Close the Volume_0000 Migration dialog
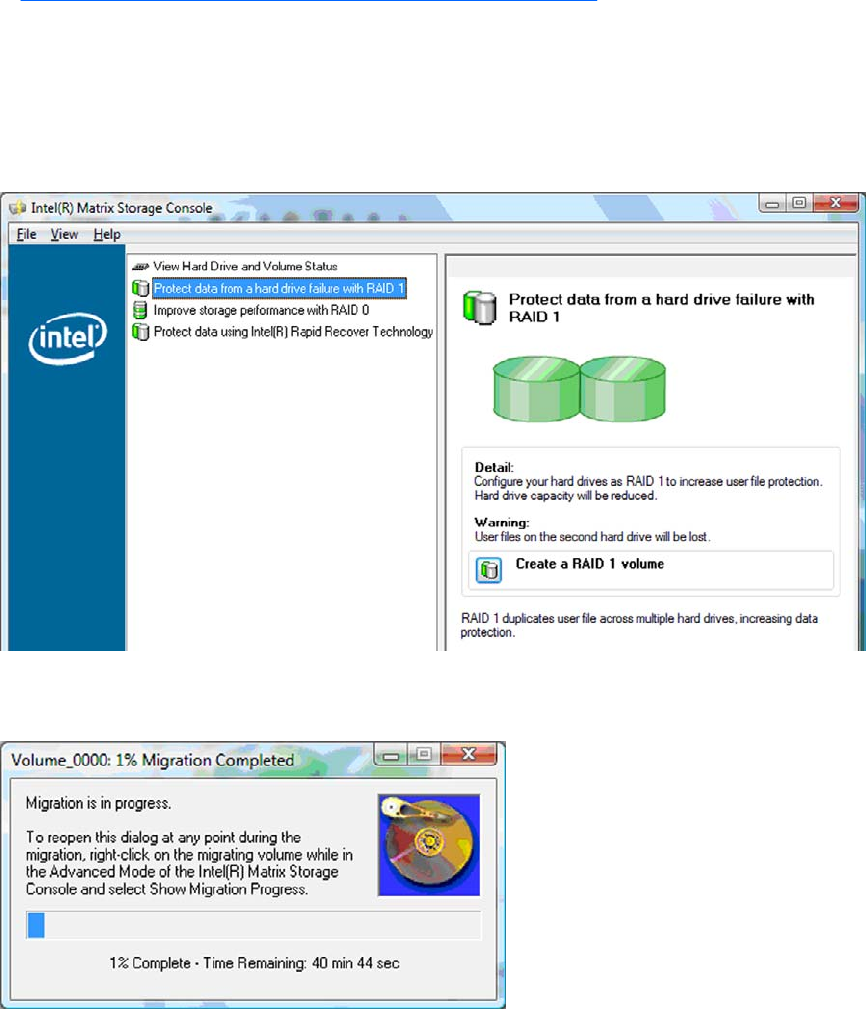866x1009 pixels. 469,755
